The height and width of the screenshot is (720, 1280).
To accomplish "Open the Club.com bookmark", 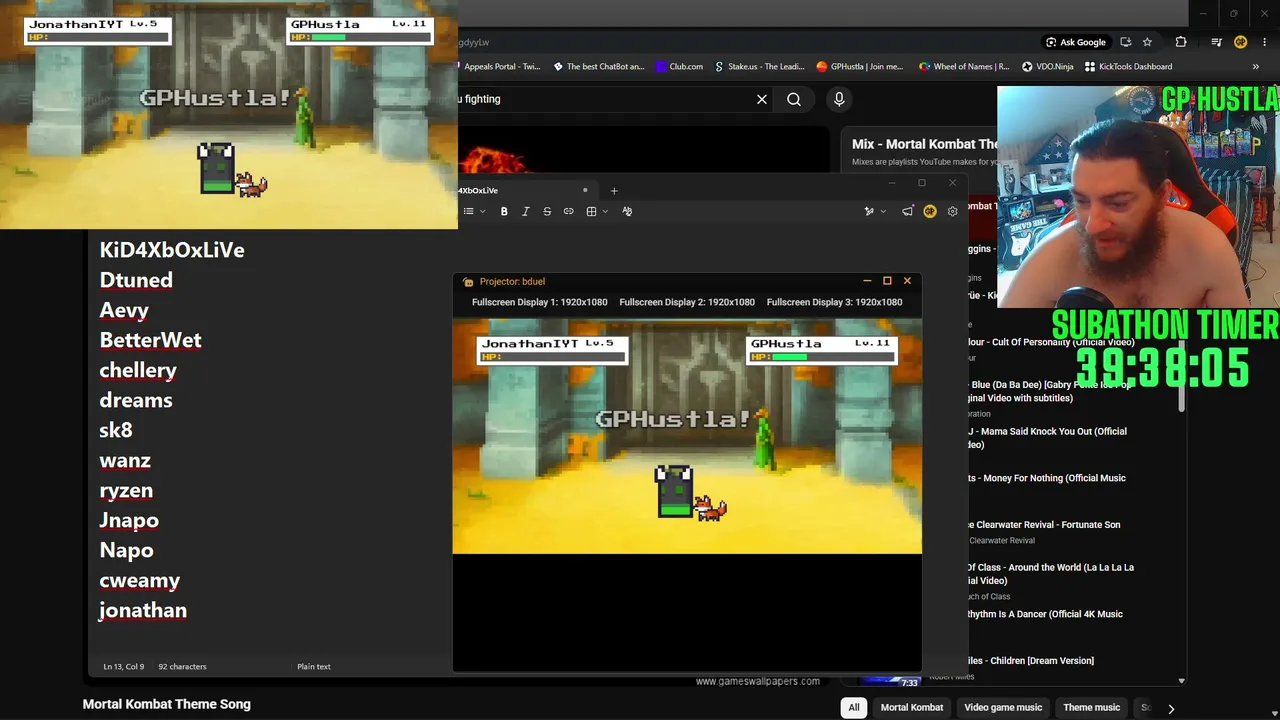I will (680, 67).
